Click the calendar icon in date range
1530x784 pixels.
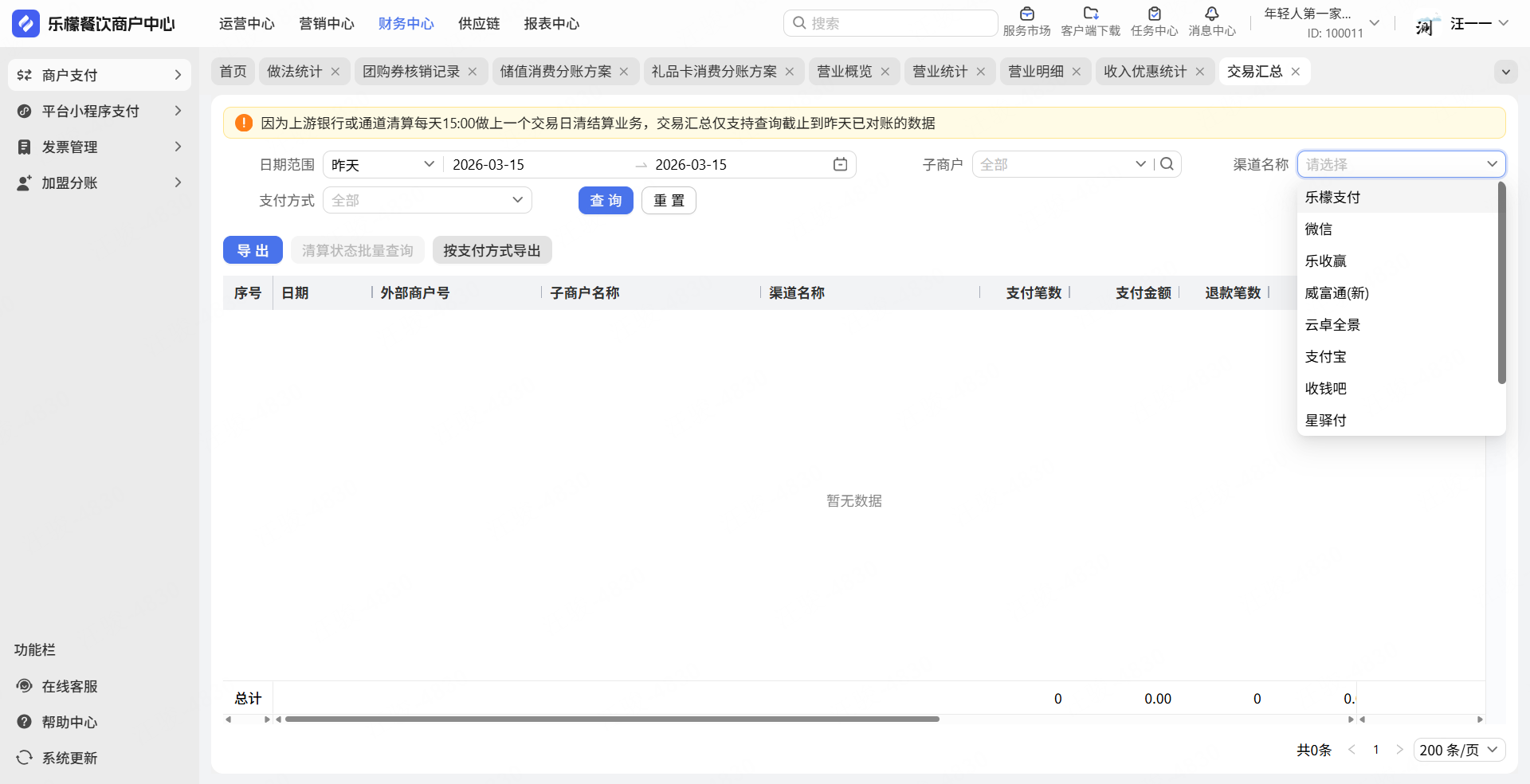click(840, 164)
